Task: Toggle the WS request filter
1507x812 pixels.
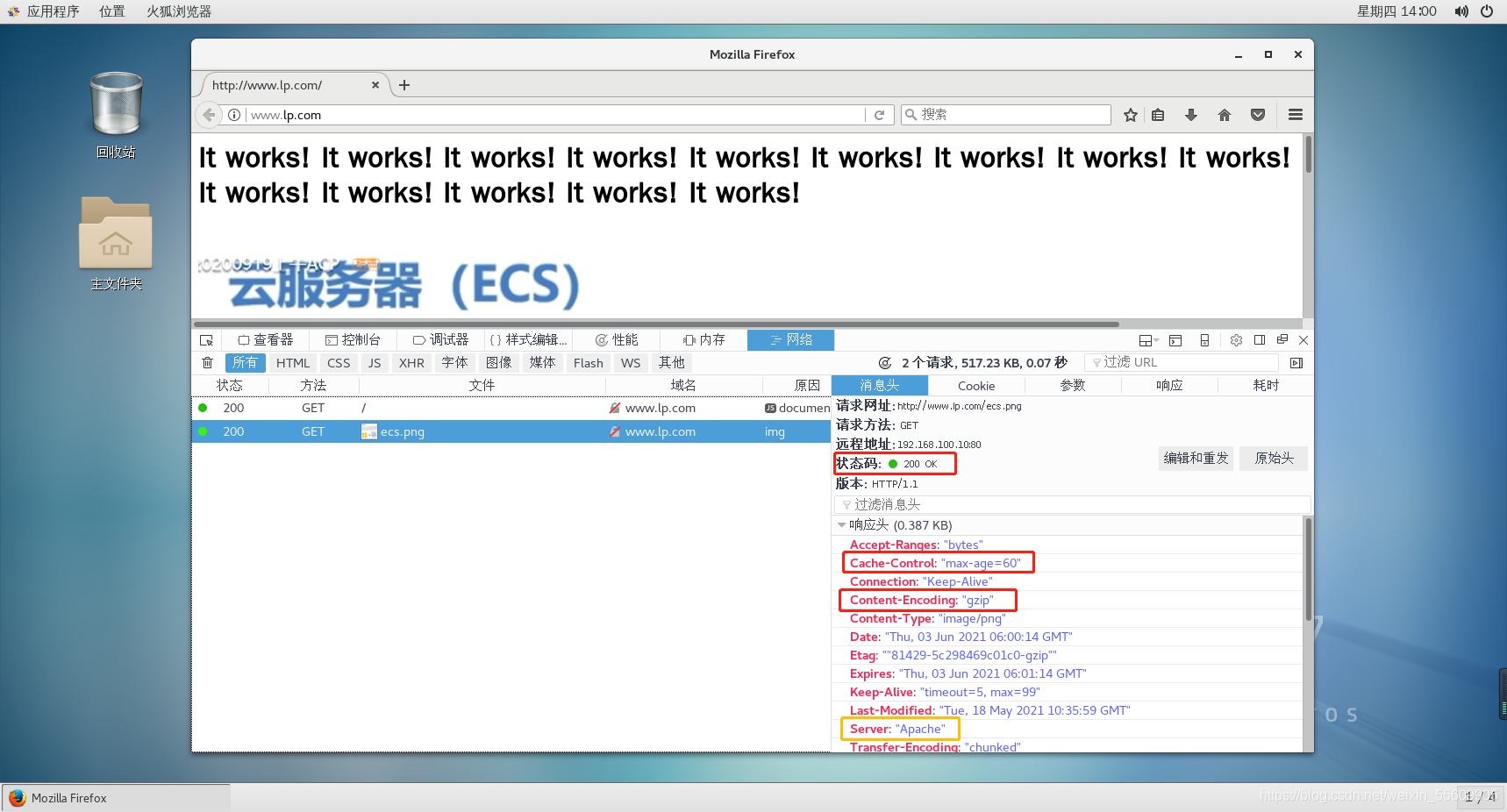Action: click(x=631, y=363)
